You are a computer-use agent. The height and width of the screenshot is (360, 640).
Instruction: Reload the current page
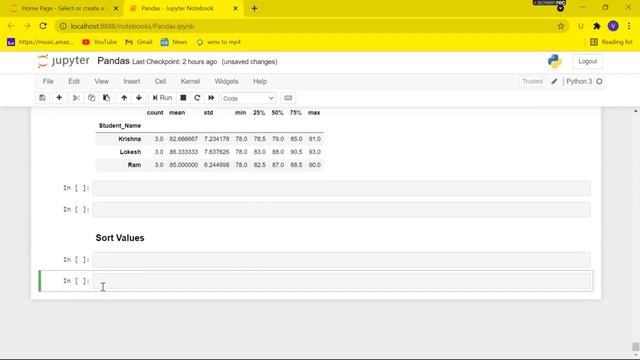(43, 26)
